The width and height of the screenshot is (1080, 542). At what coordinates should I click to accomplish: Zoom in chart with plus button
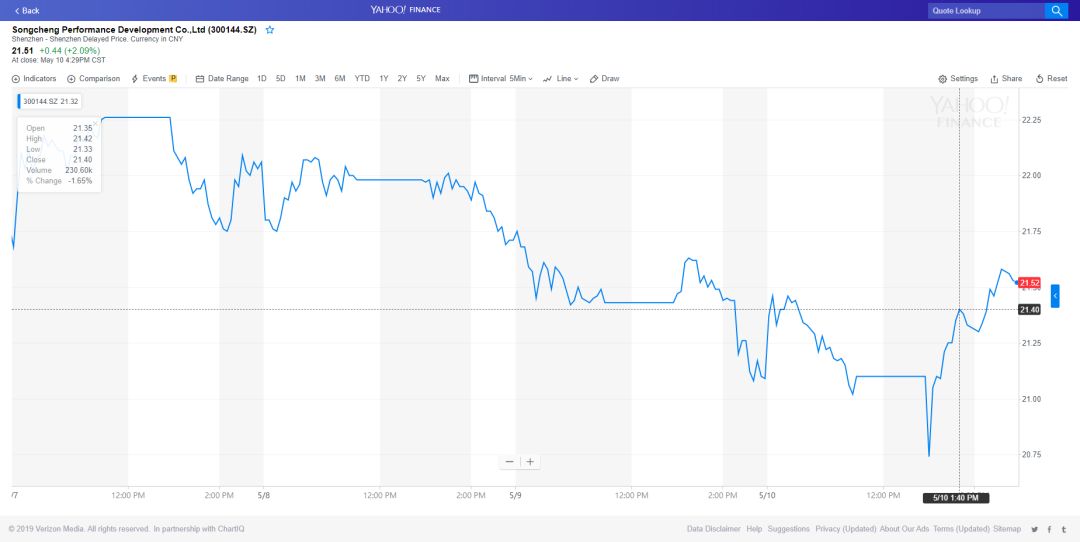click(530, 462)
